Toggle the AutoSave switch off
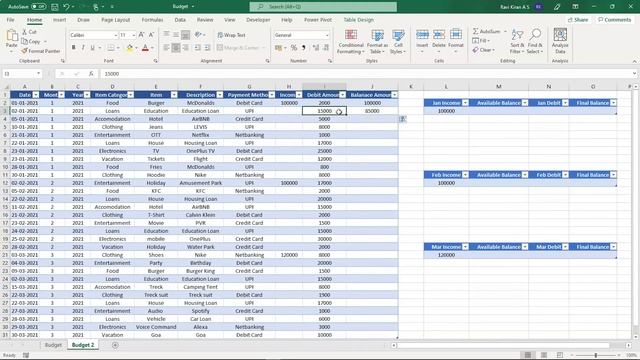 (x=38, y=7)
